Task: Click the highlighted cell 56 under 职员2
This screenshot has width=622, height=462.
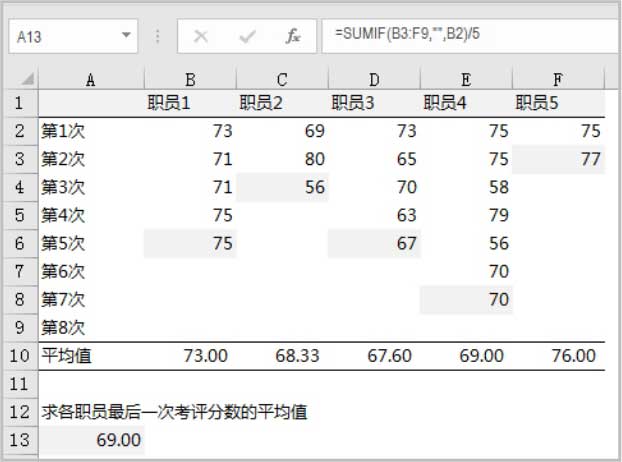Action: (x=282, y=187)
